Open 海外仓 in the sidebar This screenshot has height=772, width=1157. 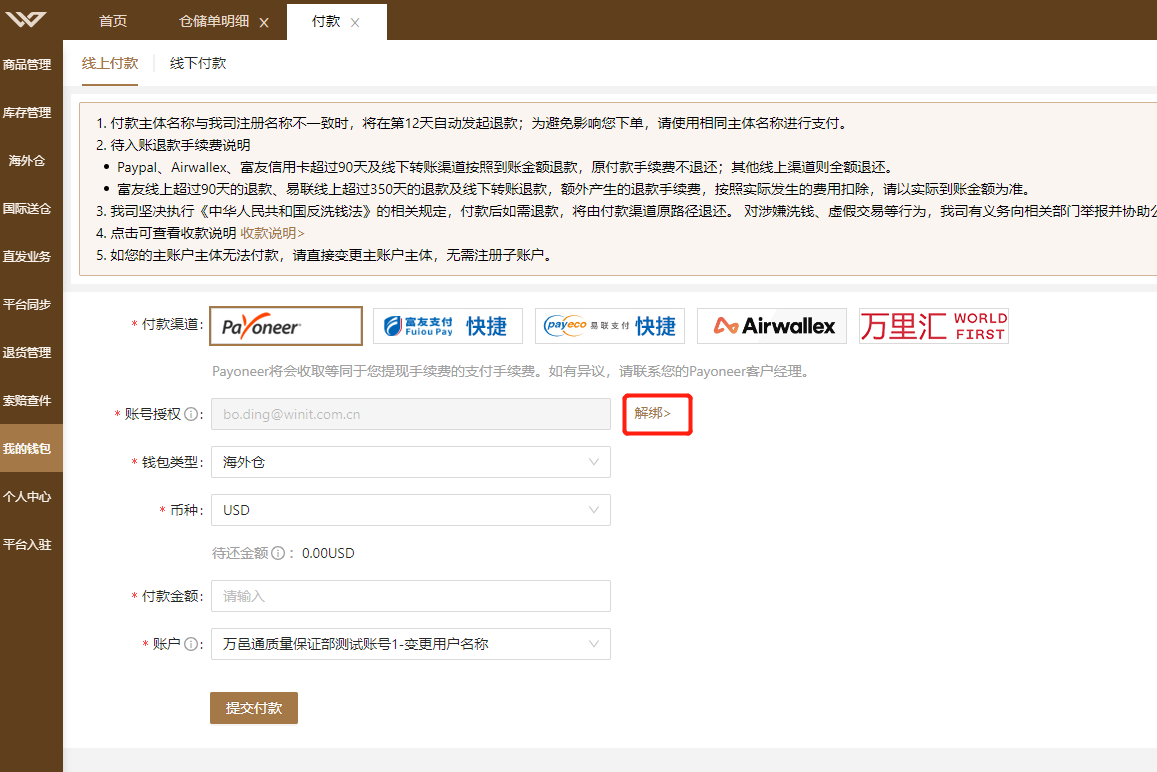(27, 161)
